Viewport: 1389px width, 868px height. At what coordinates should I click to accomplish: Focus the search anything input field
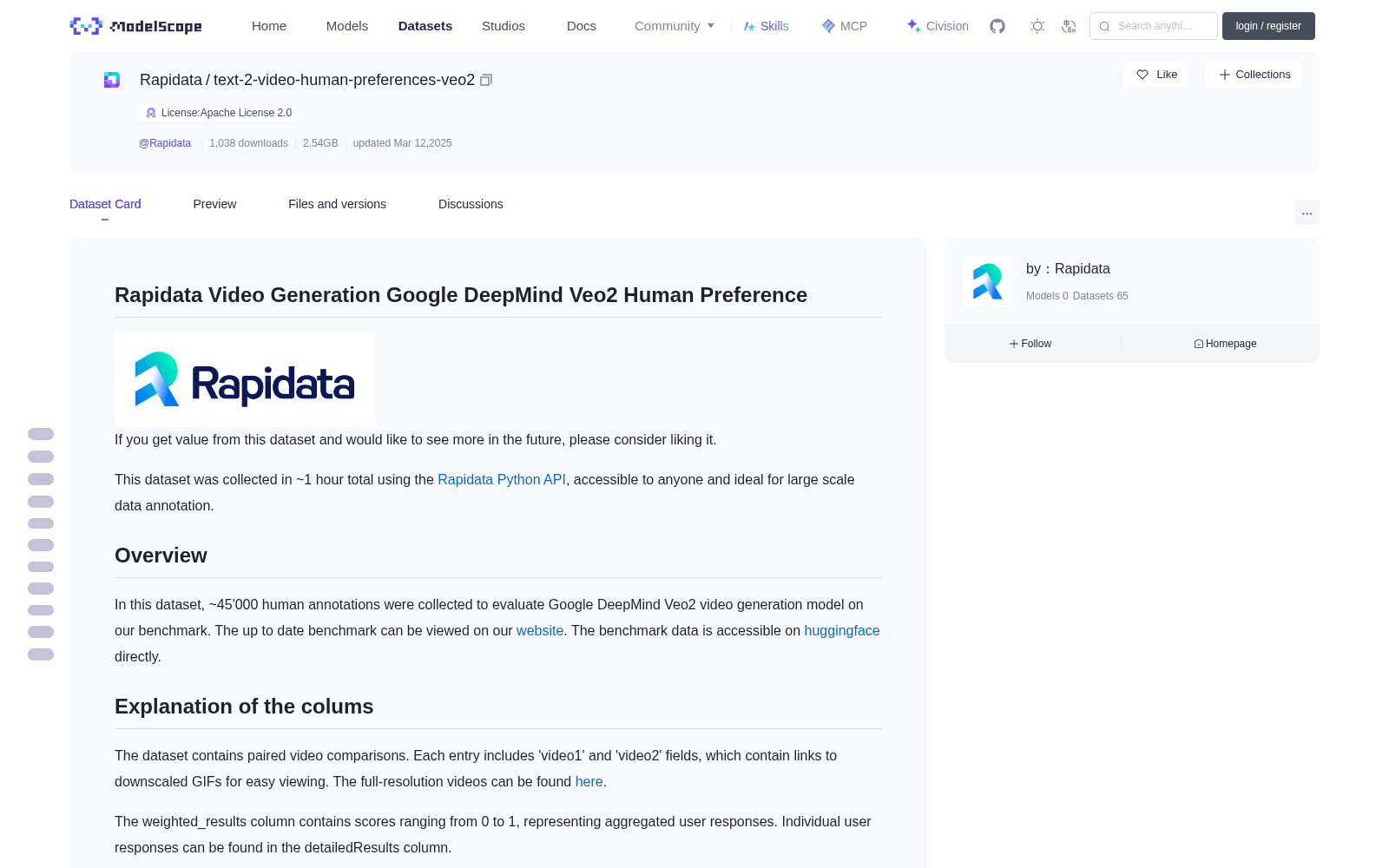tap(1154, 26)
